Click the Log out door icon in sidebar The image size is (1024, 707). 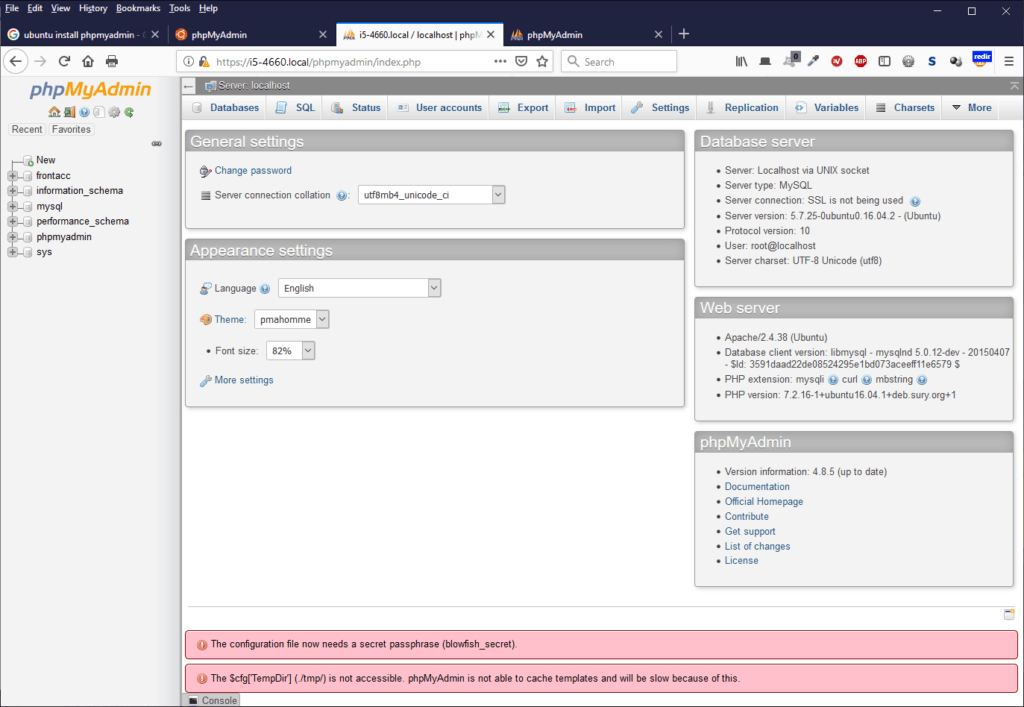tap(69, 112)
